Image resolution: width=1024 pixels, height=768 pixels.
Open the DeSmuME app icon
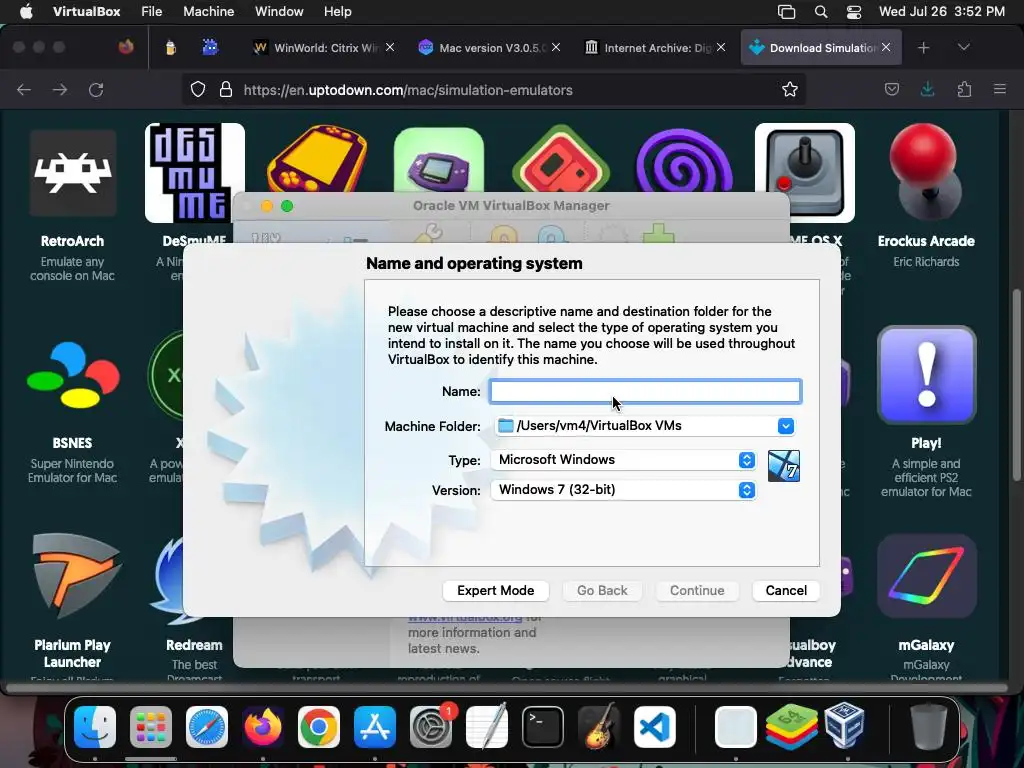195,173
